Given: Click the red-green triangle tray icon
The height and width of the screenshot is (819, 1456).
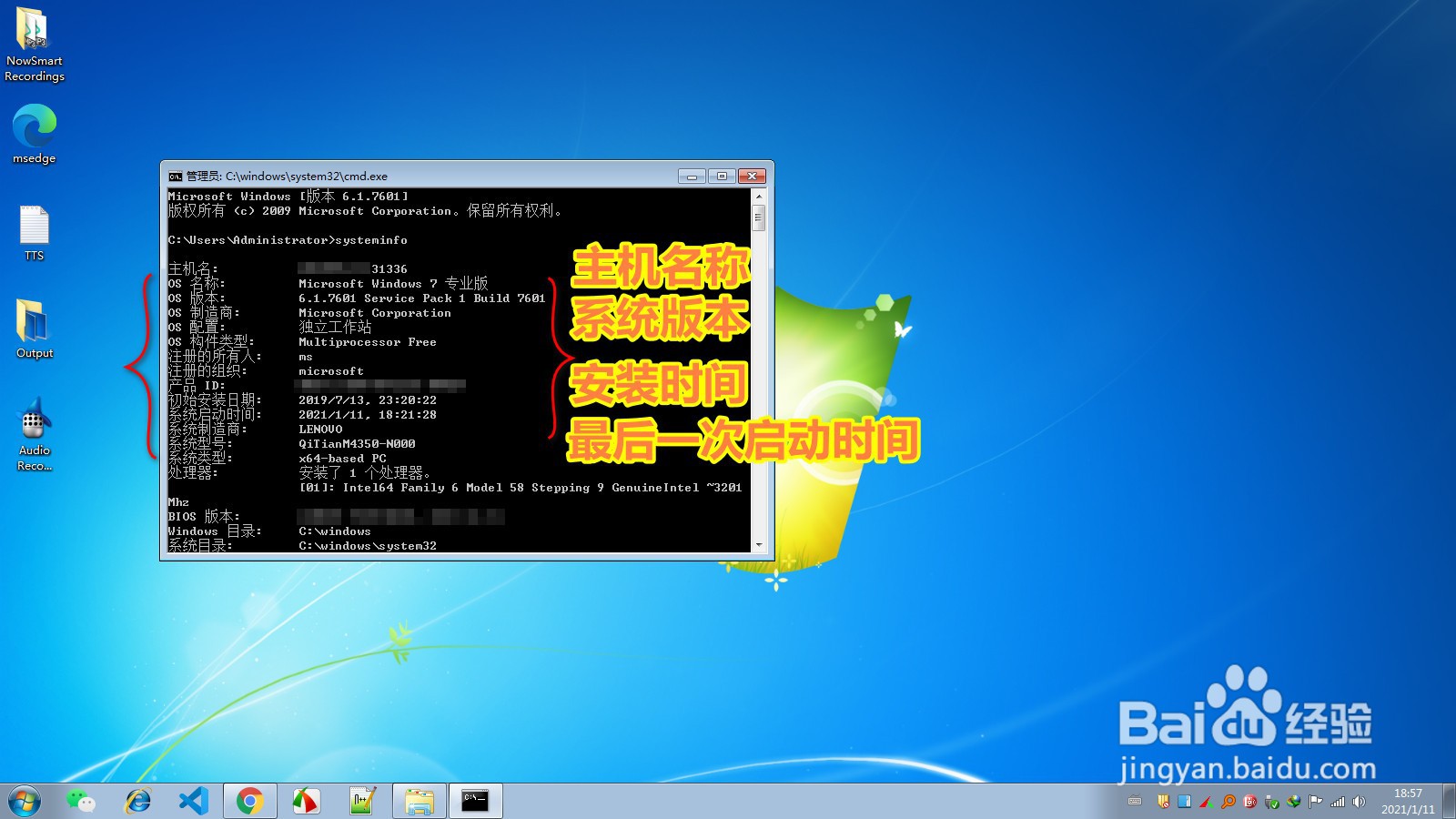Looking at the screenshot, I should 1207,802.
